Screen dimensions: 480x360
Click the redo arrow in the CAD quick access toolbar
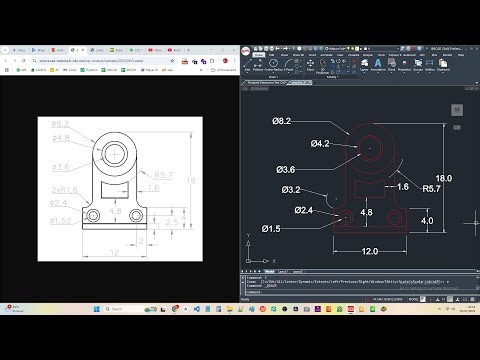(x=287, y=49)
